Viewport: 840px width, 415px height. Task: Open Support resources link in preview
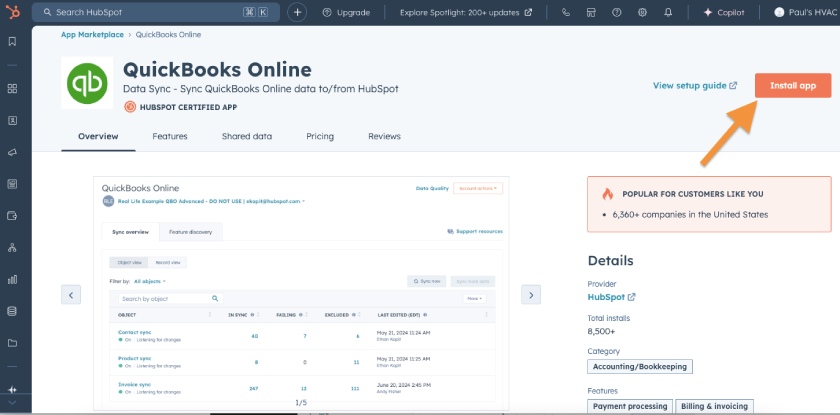(x=475, y=231)
